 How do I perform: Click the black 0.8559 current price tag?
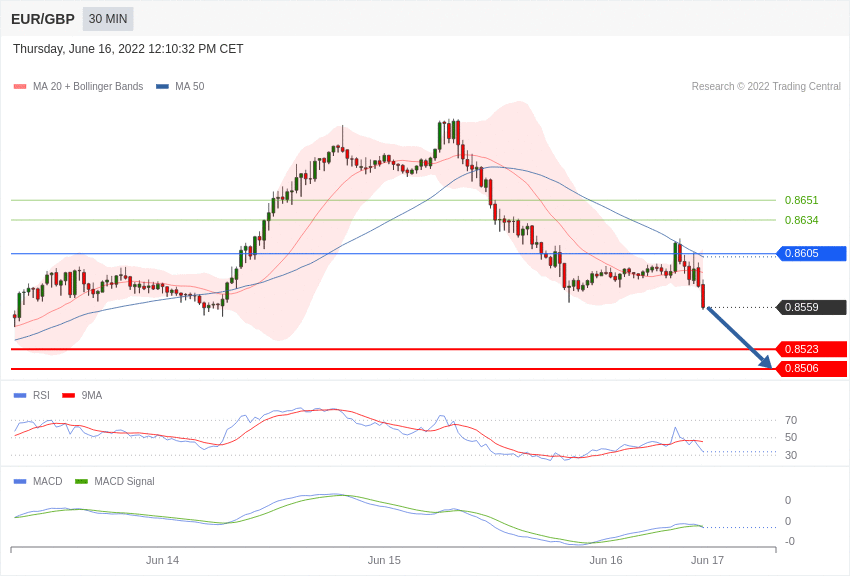811,307
